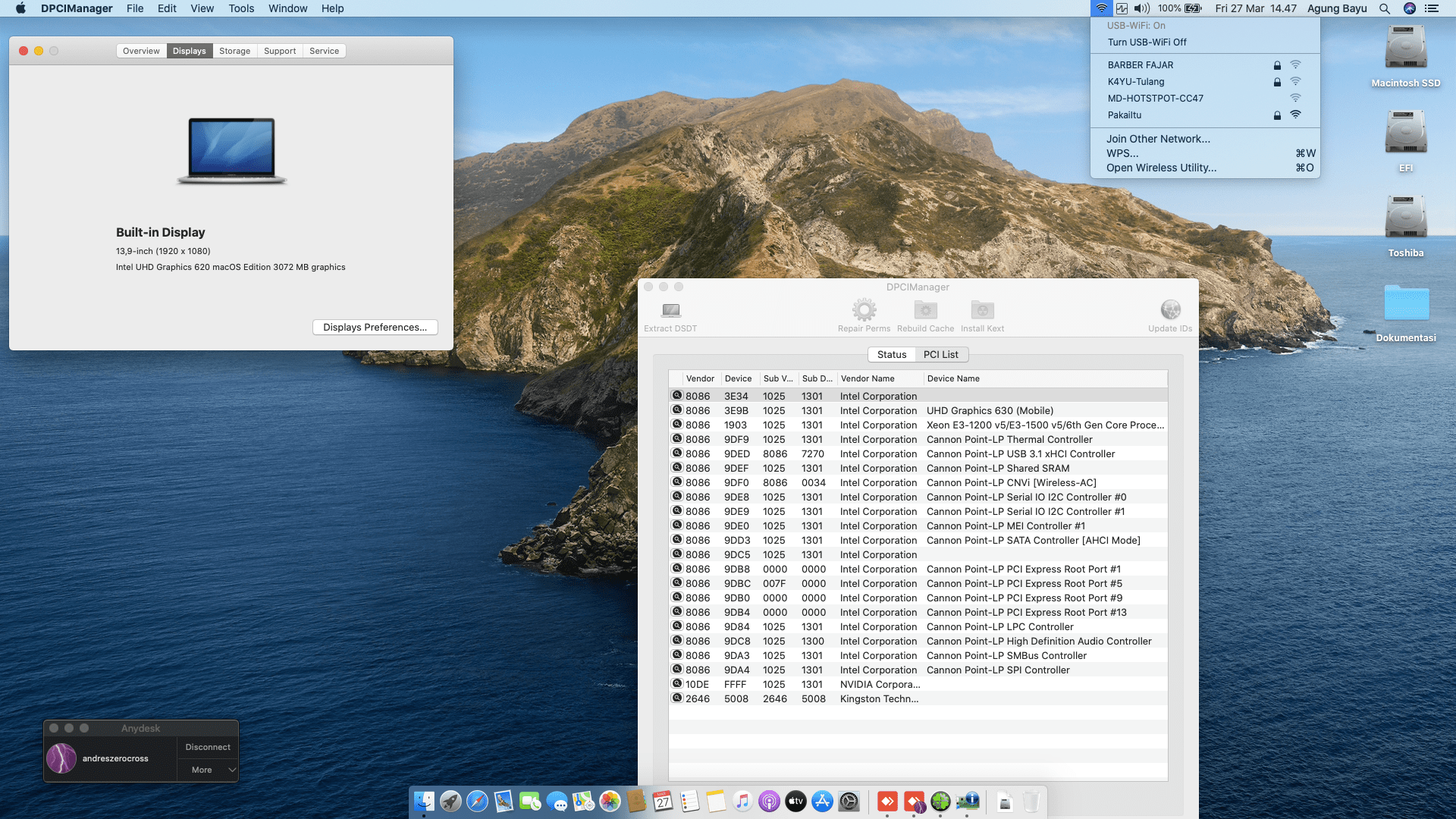Open the Macintosh SSD drive icon
The height and width of the screenshot is (819, 1456).
tap(1405, 49)
